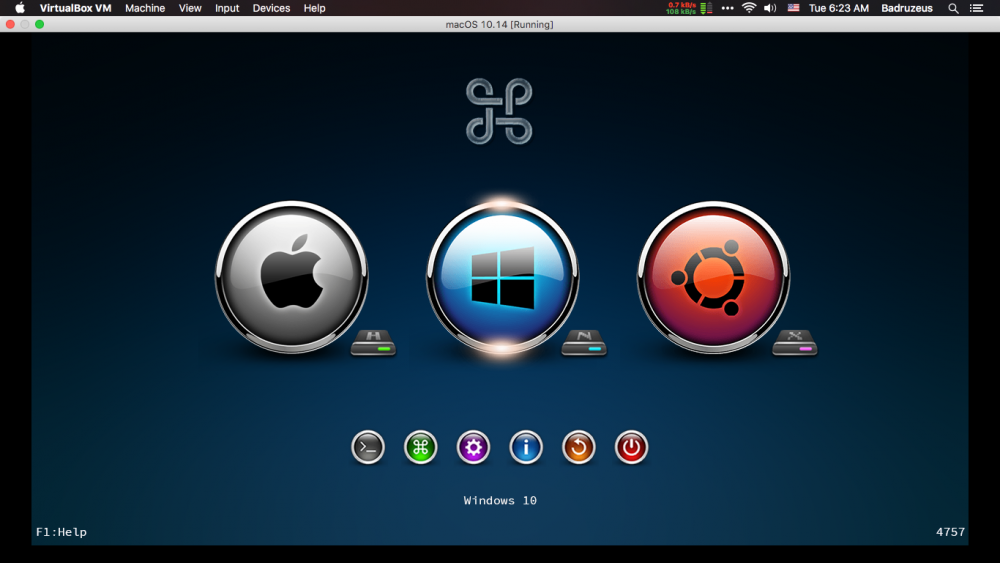Click the drive badge under Ubuntu

pyautogui.click(x=795, y=342)
